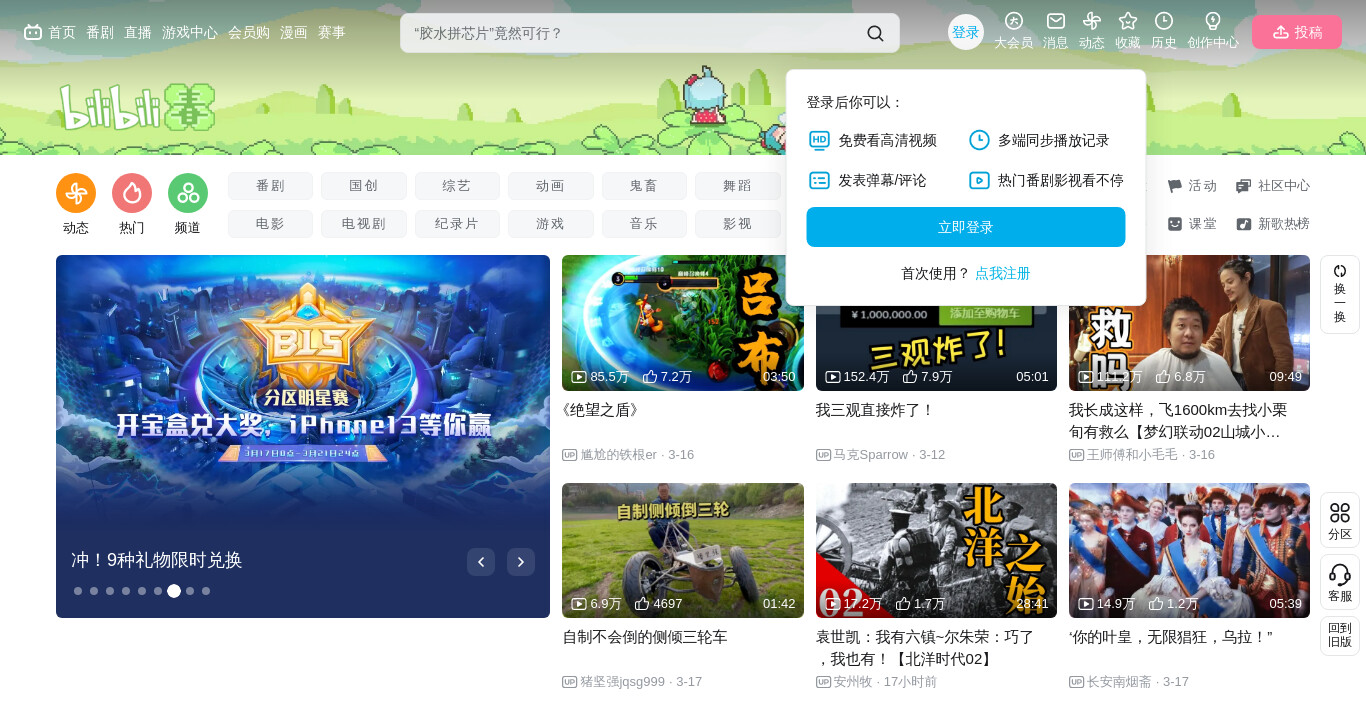
Task: Open 《绝望之盾》 video thumbnail
Action: click(683, 323)
